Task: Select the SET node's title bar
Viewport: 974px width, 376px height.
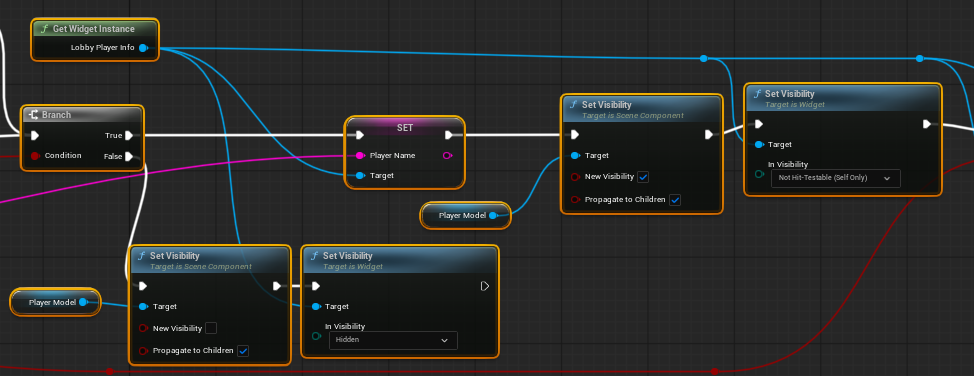Action: pos(404,127)
